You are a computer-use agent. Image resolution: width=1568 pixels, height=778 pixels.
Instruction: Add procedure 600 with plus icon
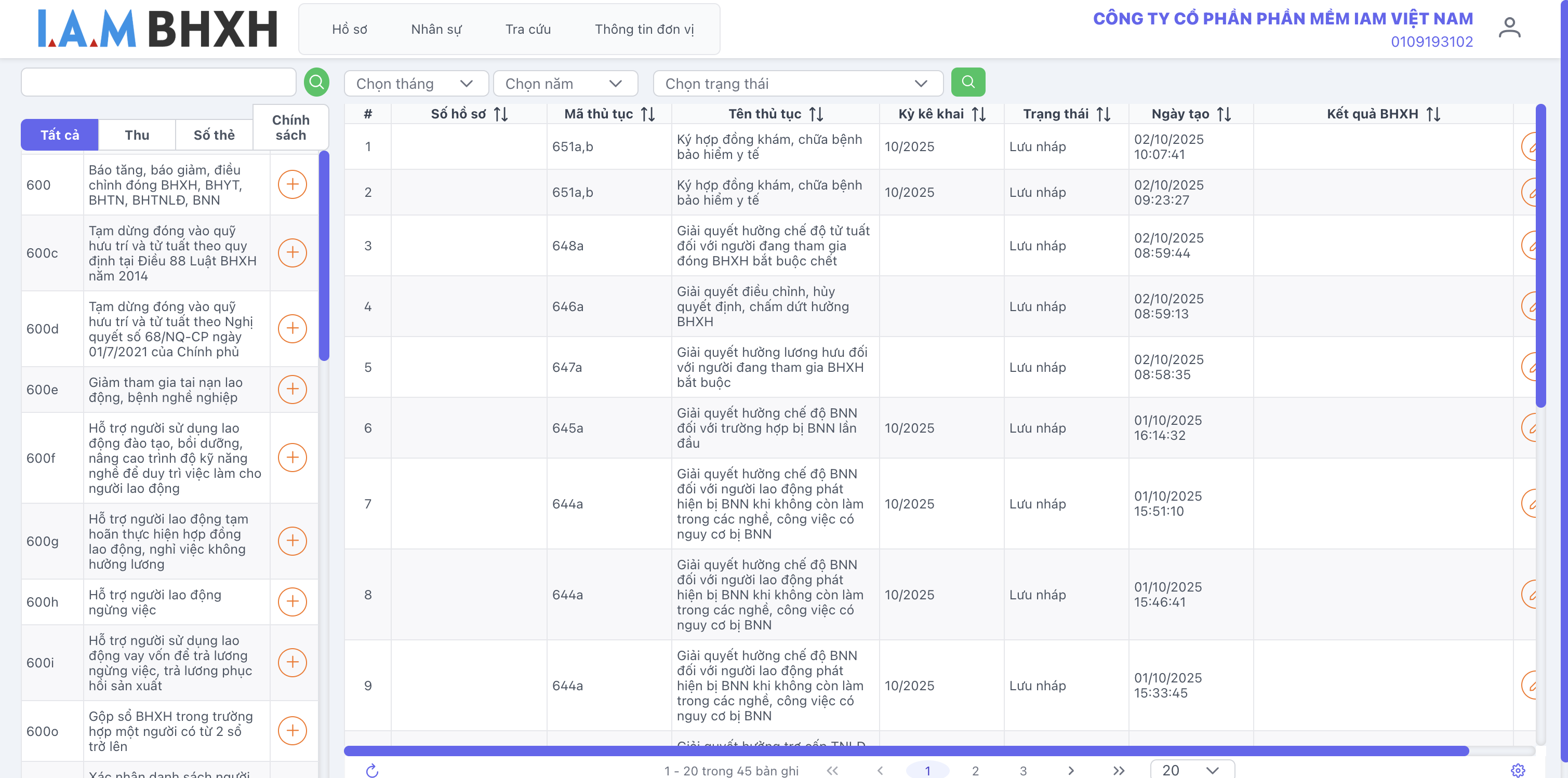(292, 184)
